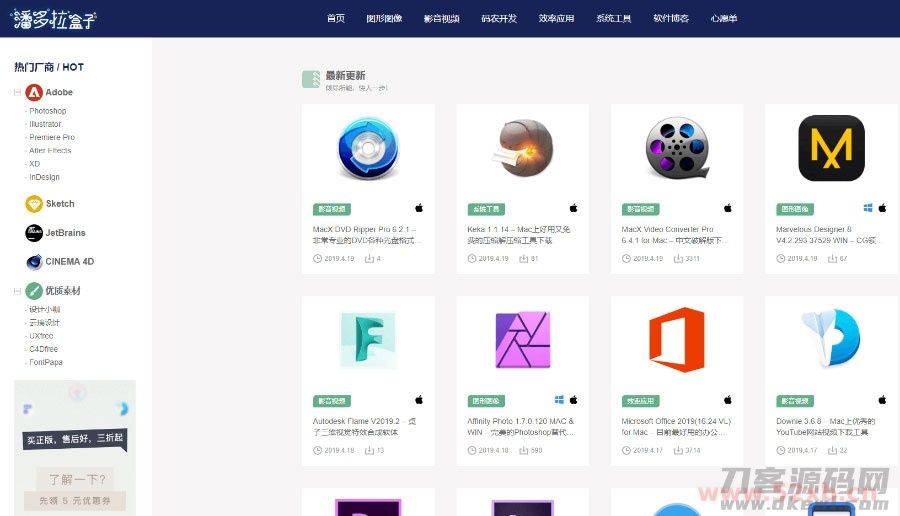This screenshot has height=516, width=900.
Task: Click the category tag on Keka card
Action: point(486,209)
